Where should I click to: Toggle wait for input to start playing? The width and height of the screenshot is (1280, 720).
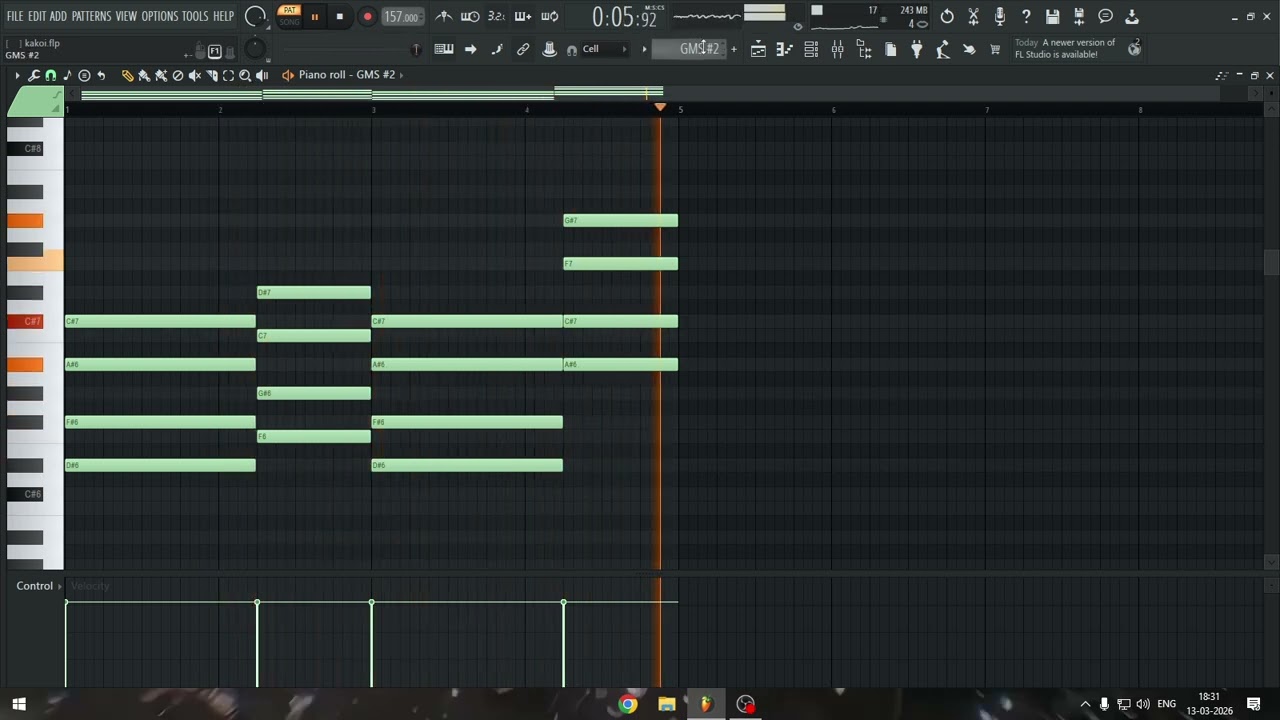tap(470, 16)
